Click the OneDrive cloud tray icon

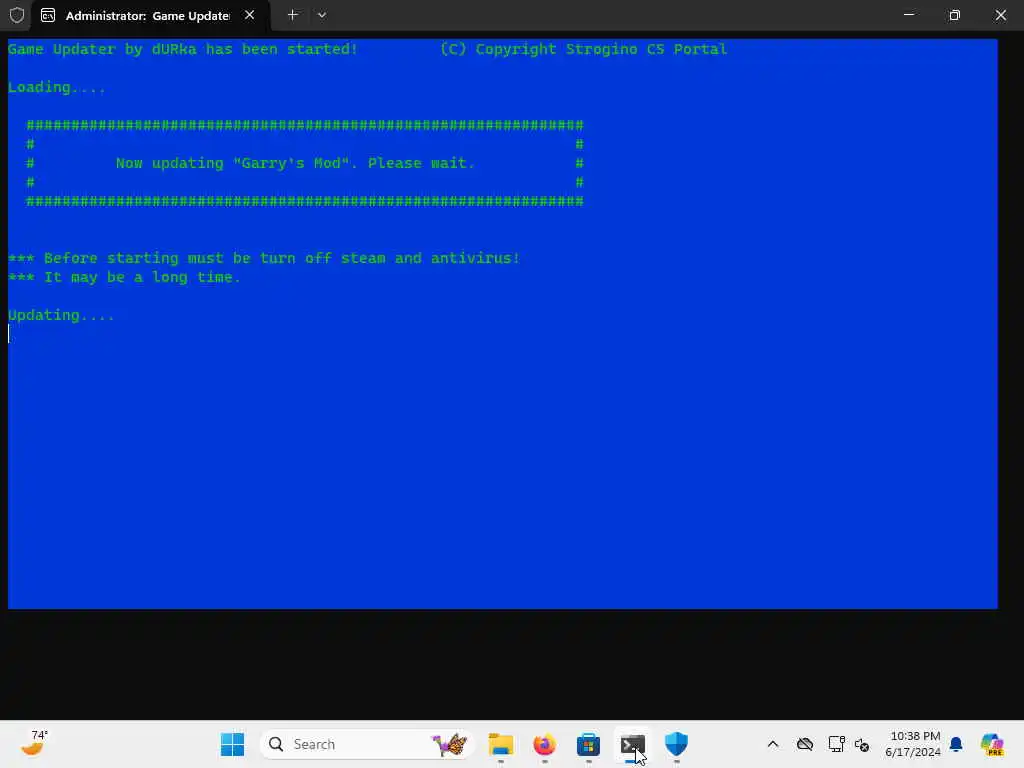click(x=805, y=744)
